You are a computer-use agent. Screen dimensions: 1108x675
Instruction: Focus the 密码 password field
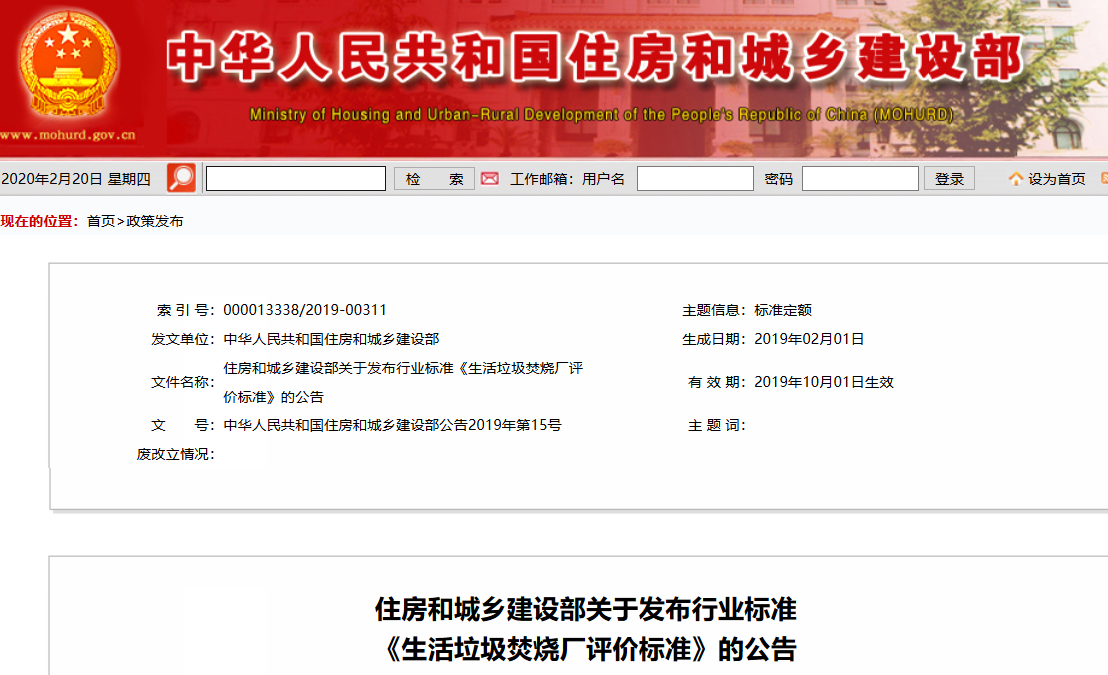pyautogui.click(x=860, y=179)
